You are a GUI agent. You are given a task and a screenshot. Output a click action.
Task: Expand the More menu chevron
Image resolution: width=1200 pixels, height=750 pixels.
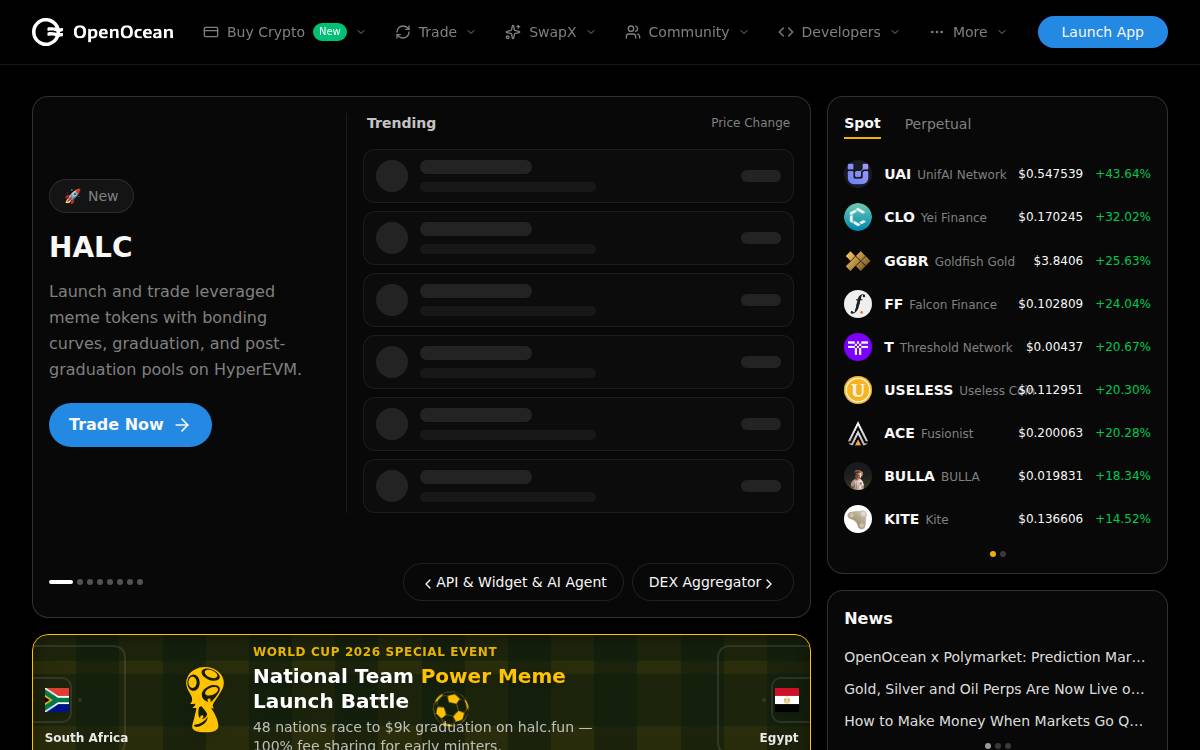(1002, 32)
